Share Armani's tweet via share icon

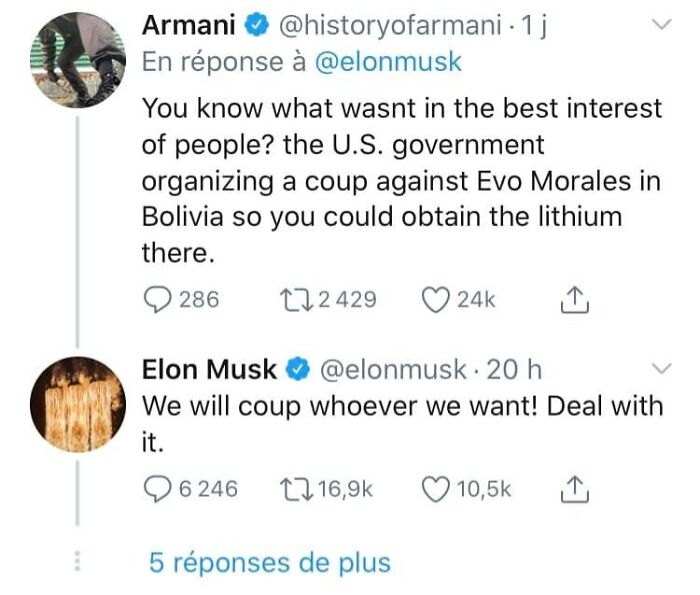pyautogui.click(x=575, y=300)
